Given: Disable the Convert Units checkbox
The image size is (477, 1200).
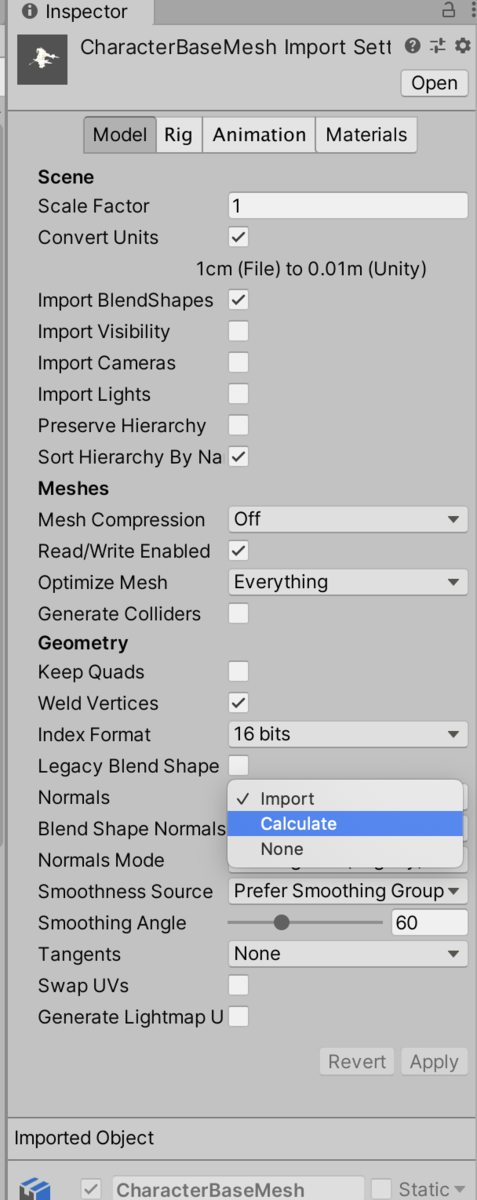Looking at the screenshot, I should [238, 238].
